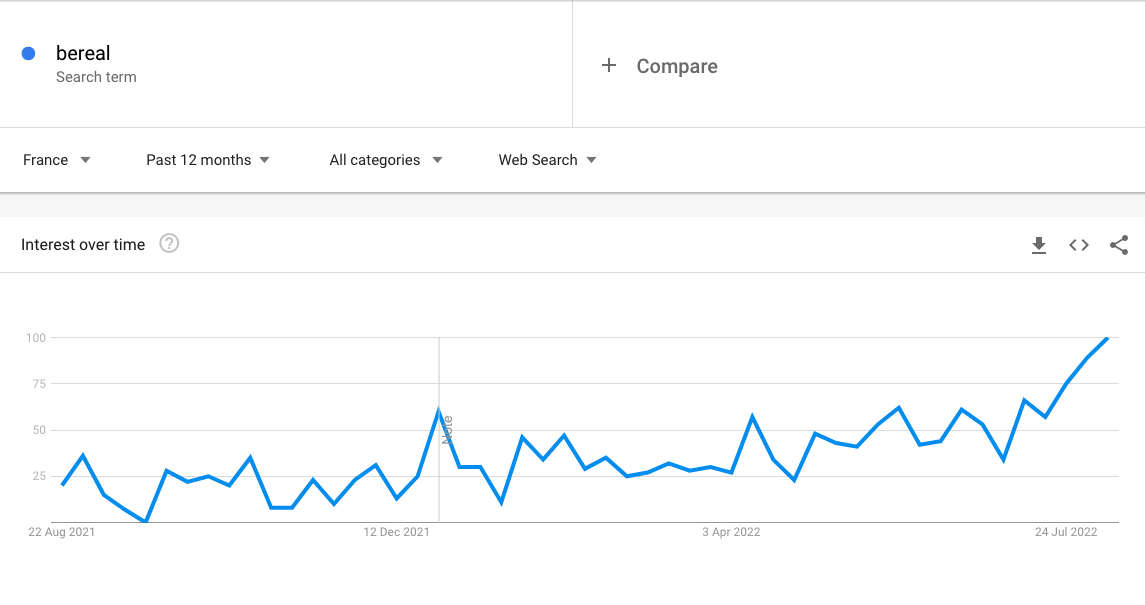Open the embed code icon
This screenshot has height=605, width=1145.
[1079, 245]
